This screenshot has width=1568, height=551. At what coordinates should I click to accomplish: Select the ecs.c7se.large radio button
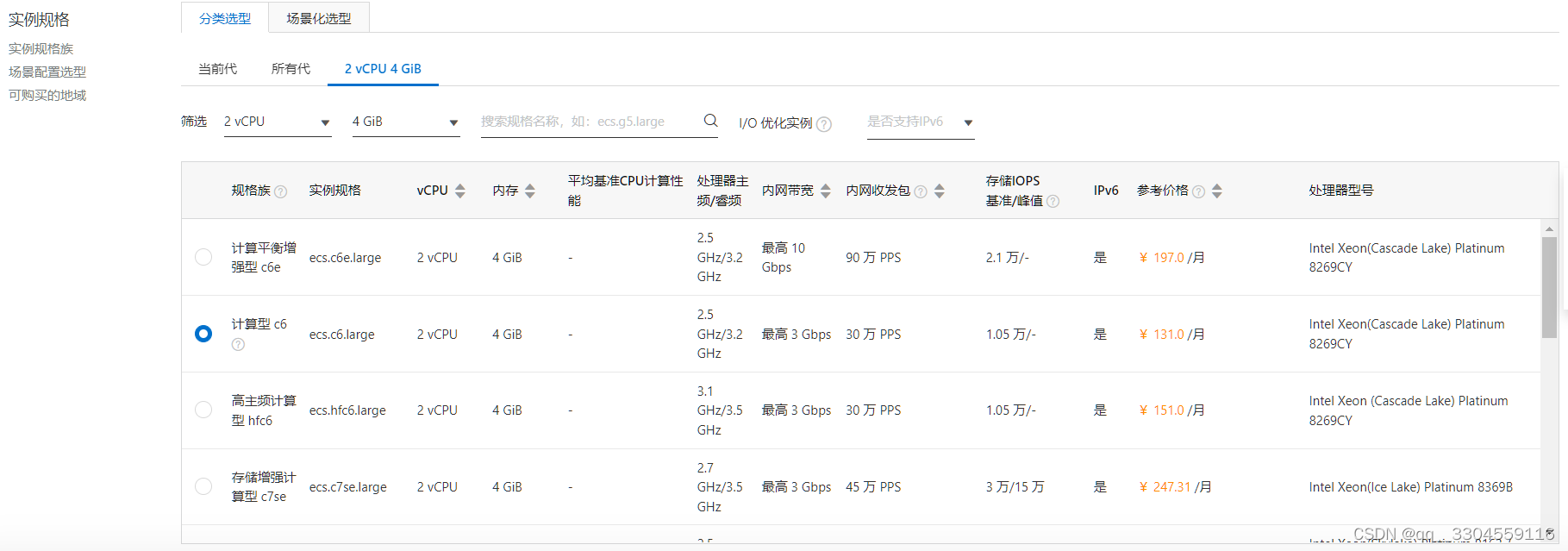click(x=203, y=486)
